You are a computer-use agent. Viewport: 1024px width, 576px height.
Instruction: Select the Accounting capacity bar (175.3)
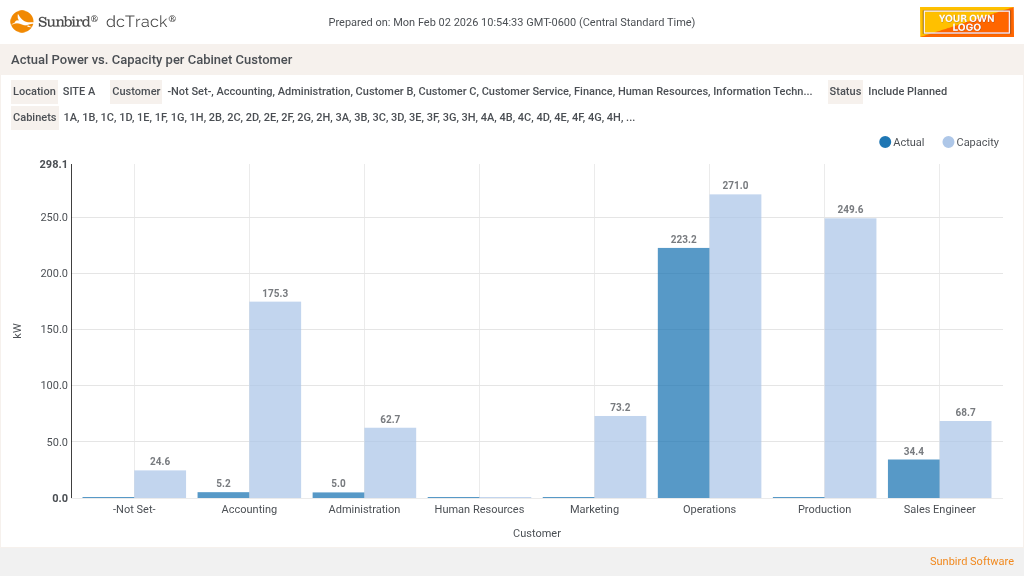click(275, 399)
